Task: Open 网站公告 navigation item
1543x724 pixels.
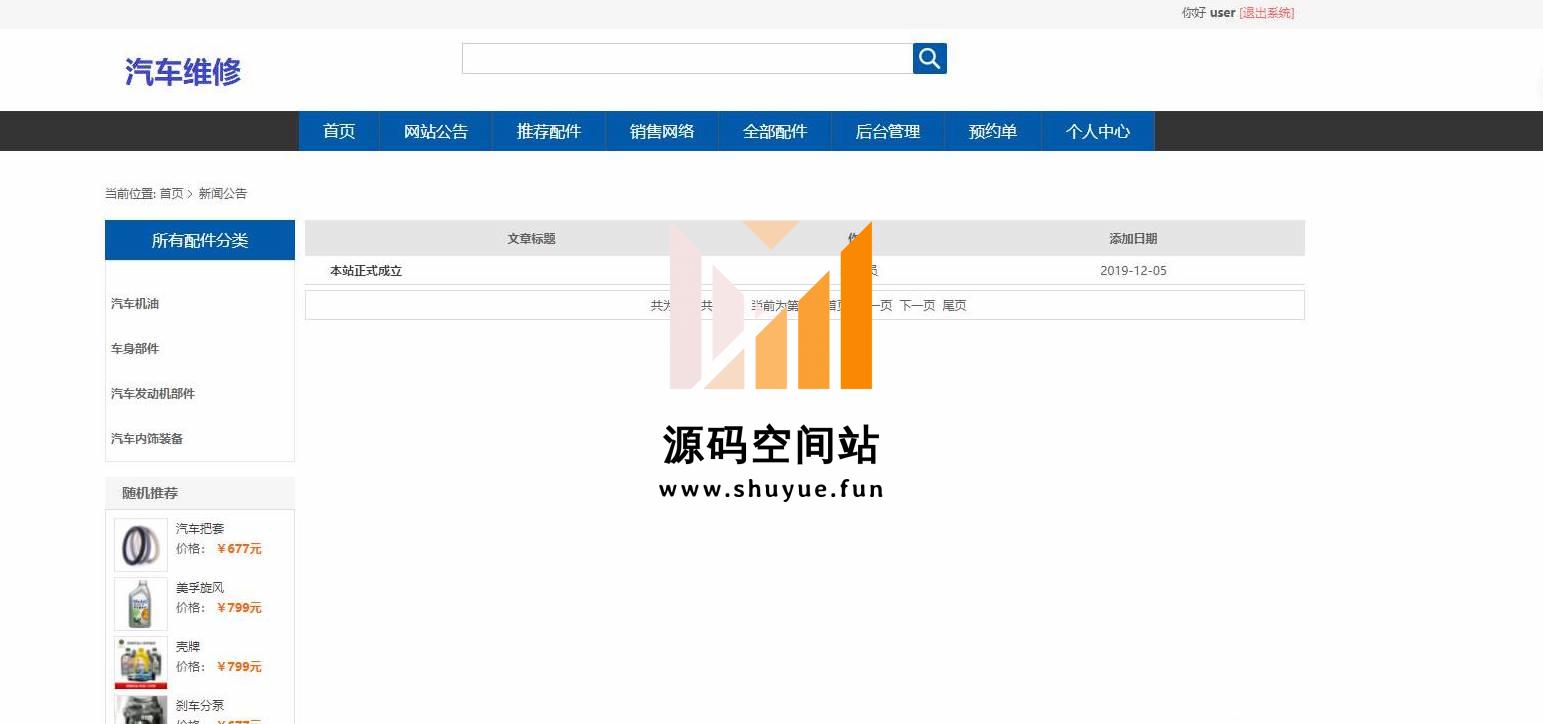Action: (x=436, y=131)
